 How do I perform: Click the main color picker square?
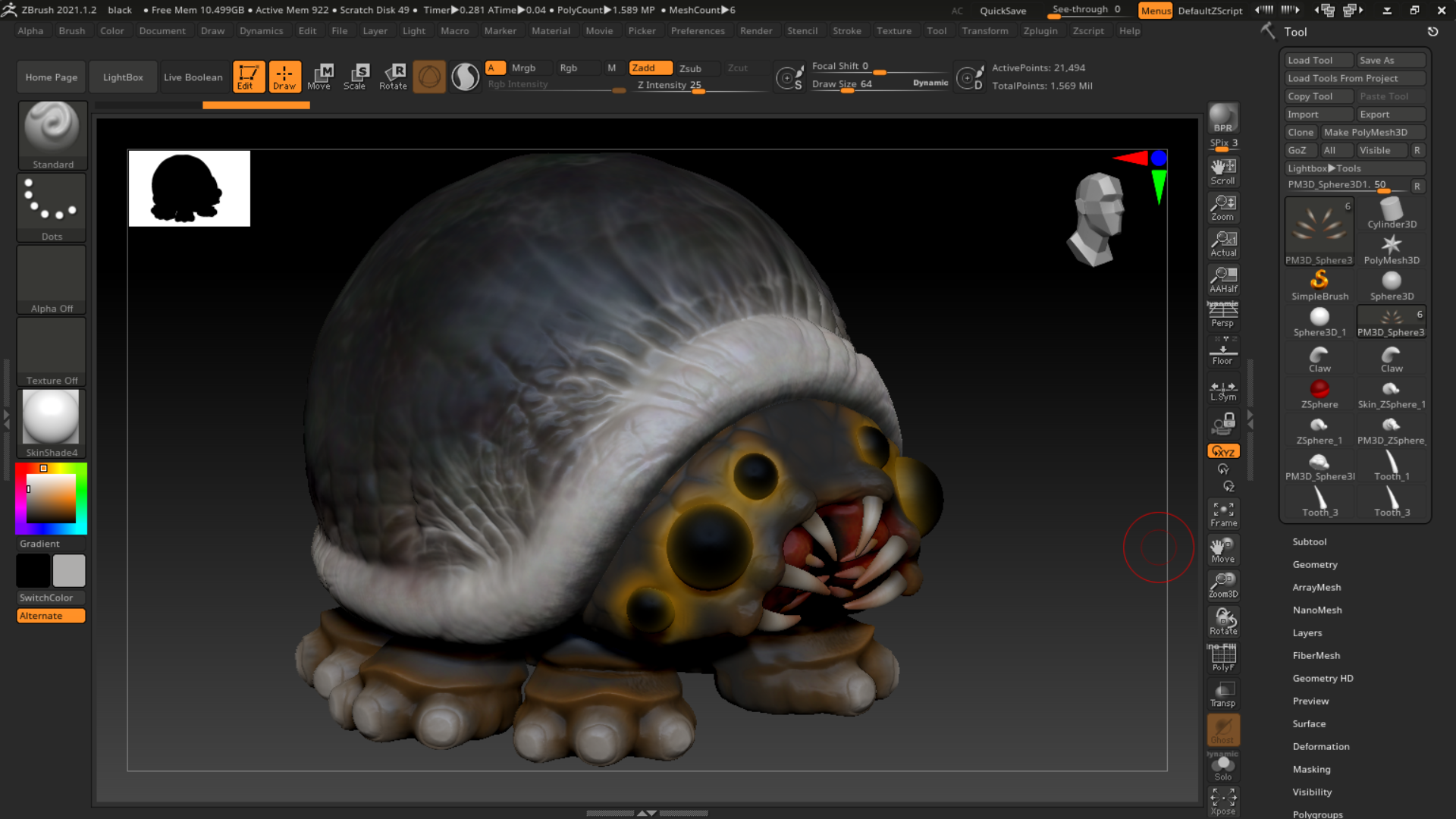point(52,498)
